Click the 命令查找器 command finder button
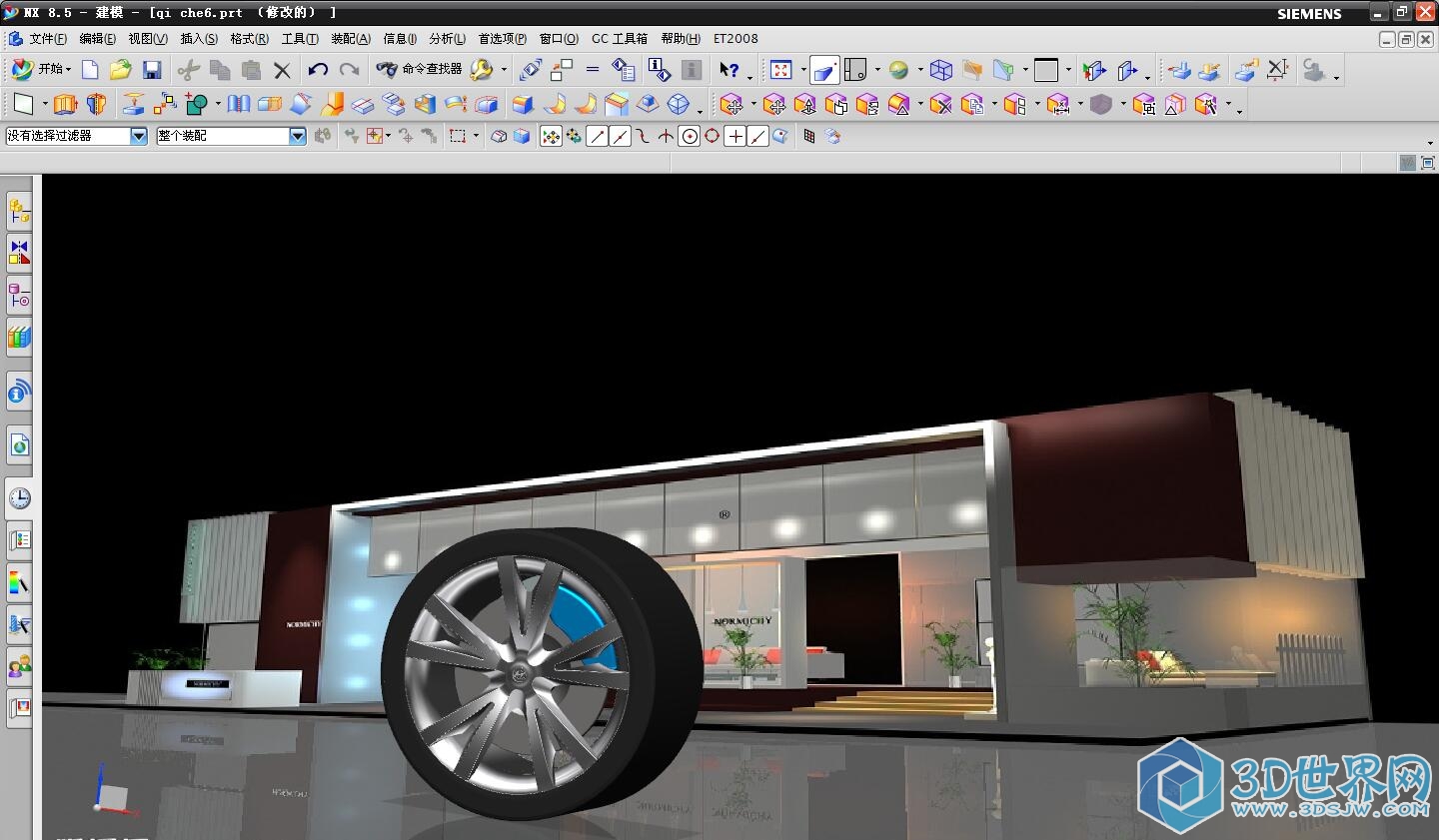This screenshot has height=840, width=1439. [419, 69]
